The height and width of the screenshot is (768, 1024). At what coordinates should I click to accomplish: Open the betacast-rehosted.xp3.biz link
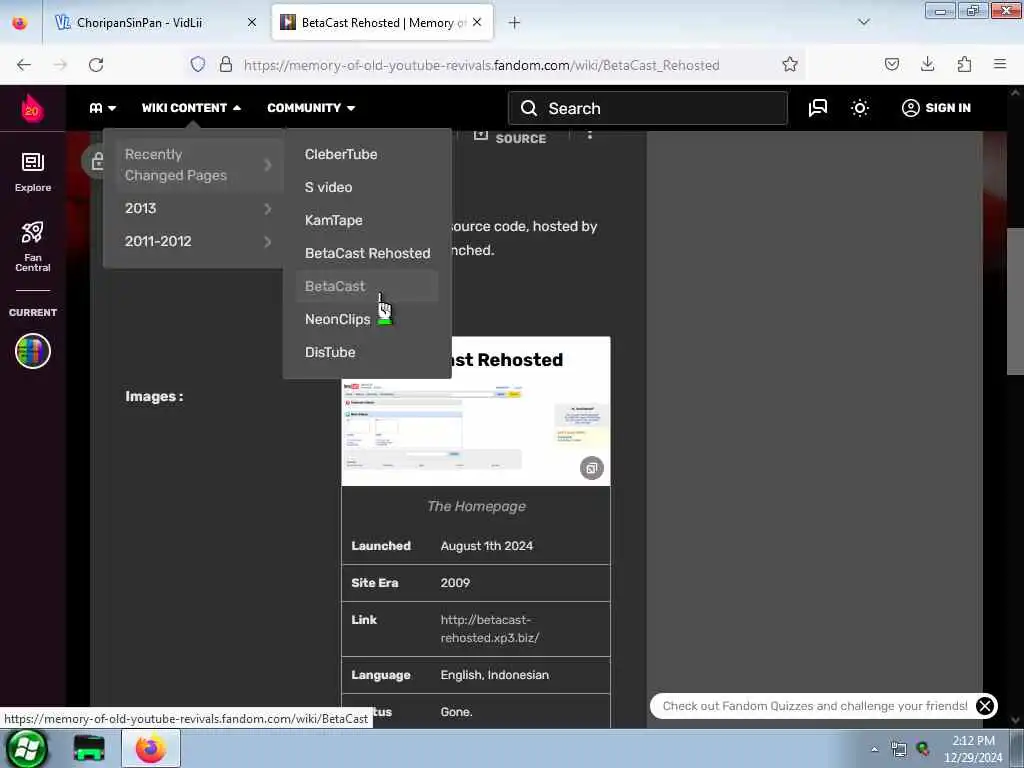pos(490,629)
